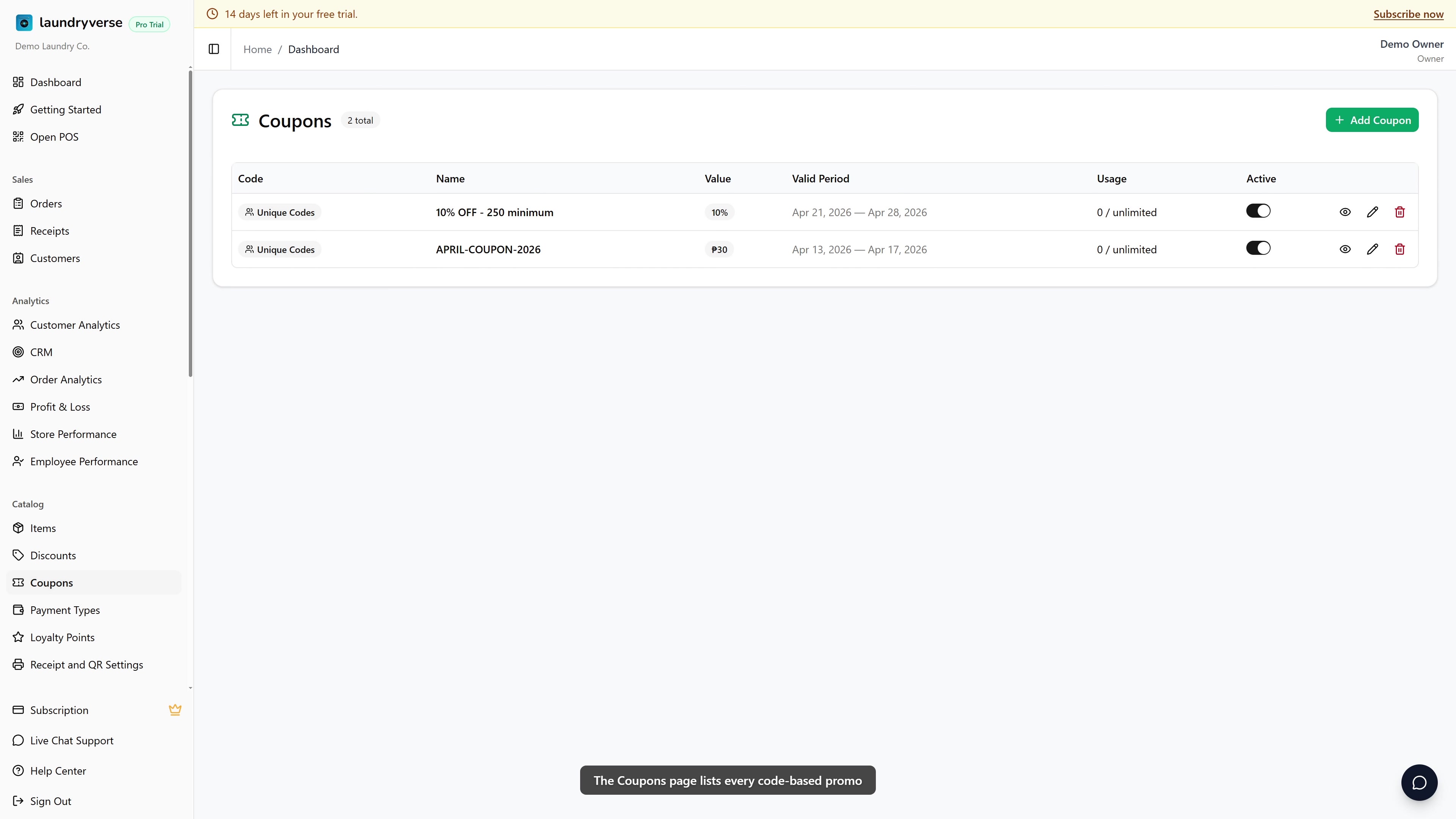Click the Profit & Loss banknote icon
This screenshot has height=819, width=1456.
pyautogui.click(x=18, y=407)
